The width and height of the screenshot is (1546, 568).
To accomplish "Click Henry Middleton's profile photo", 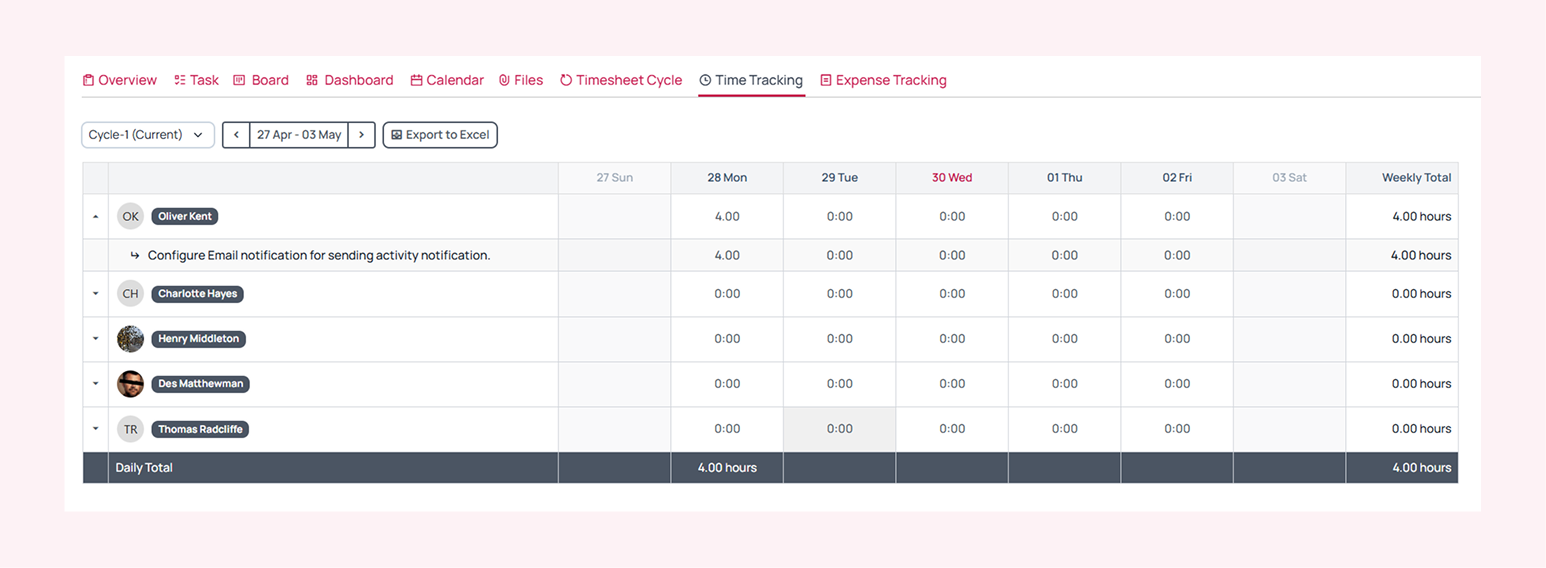I will point(130,339).
